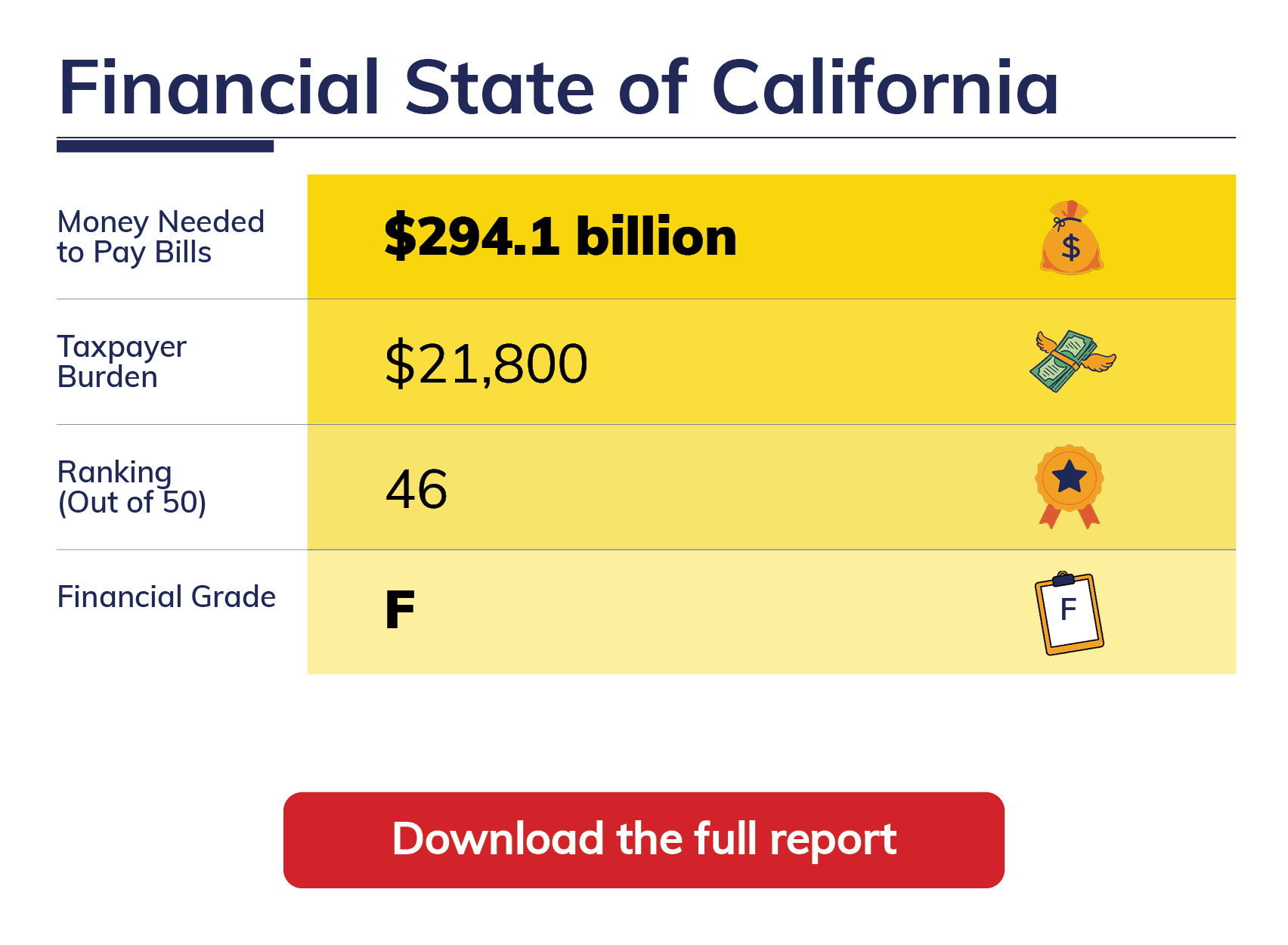Click the thick navy bar under the title
This screenshot has height=945, width=1288.
coord(165,146)
